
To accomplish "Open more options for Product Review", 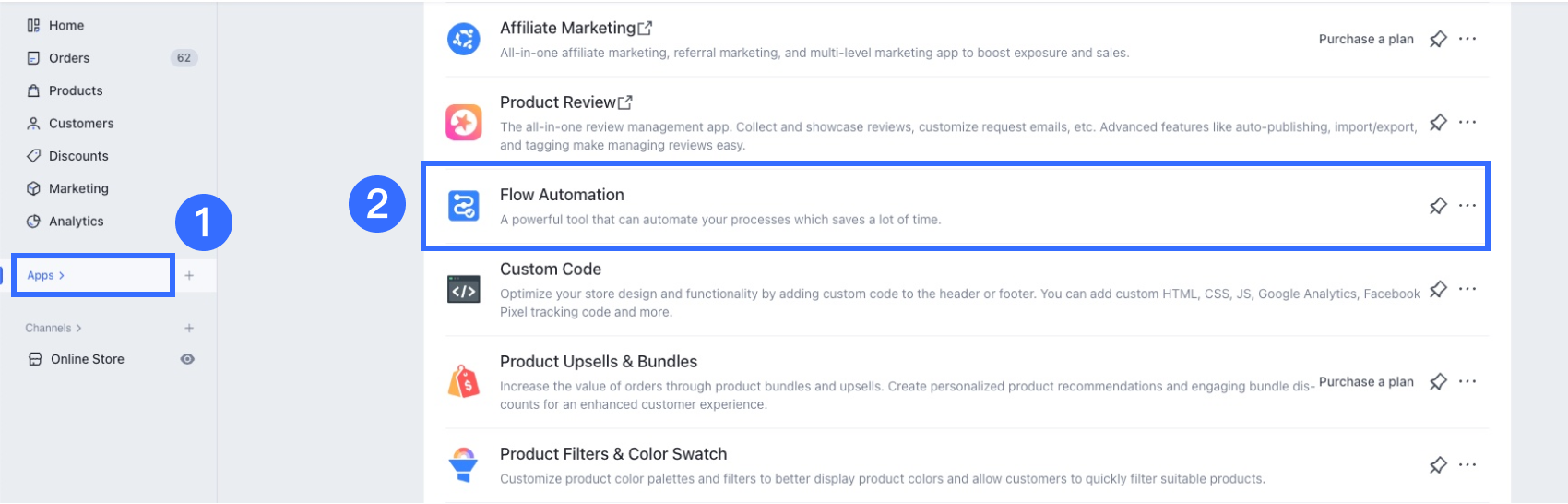I will pyautogui.click(x=1467, y=122).
